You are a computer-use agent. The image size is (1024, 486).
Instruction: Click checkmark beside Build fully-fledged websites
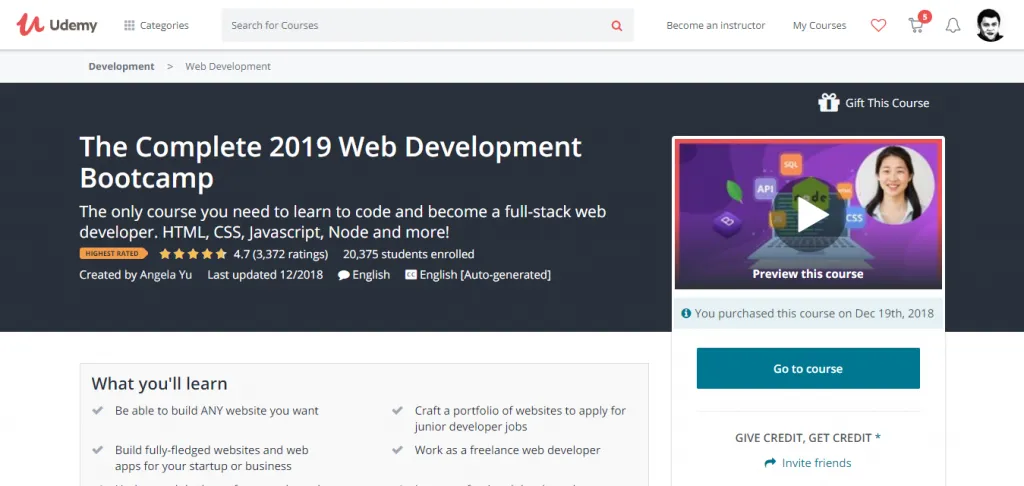97,450
